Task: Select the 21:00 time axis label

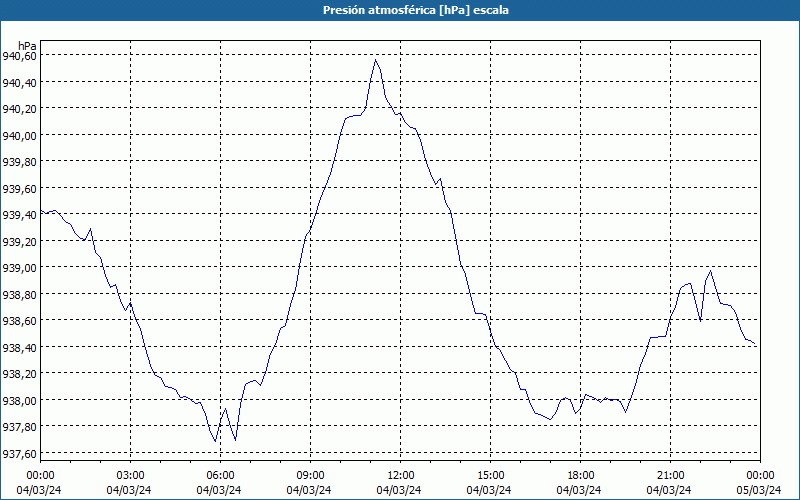Action: click(x=670, y=476)
